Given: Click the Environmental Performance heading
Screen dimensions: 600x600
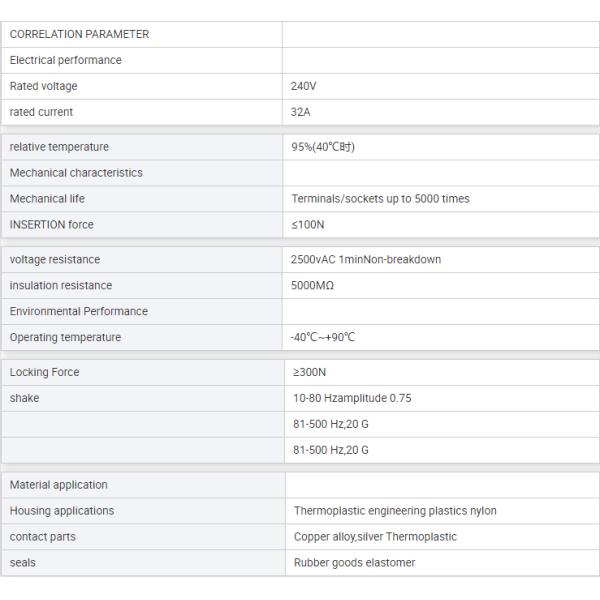Looking at the screenshot, I should 78,311.
